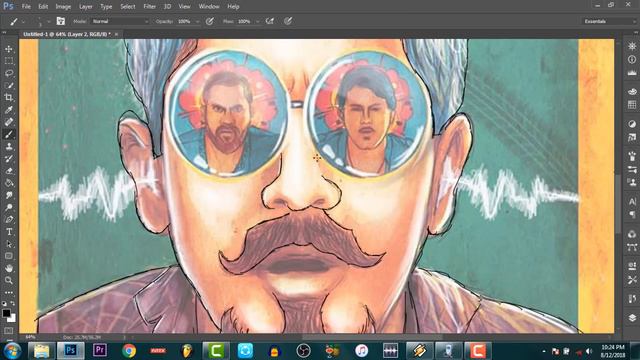Viewport: 640px width, 360px height.
Task: Reset default foreground and background colors
Action: [4, 303]
